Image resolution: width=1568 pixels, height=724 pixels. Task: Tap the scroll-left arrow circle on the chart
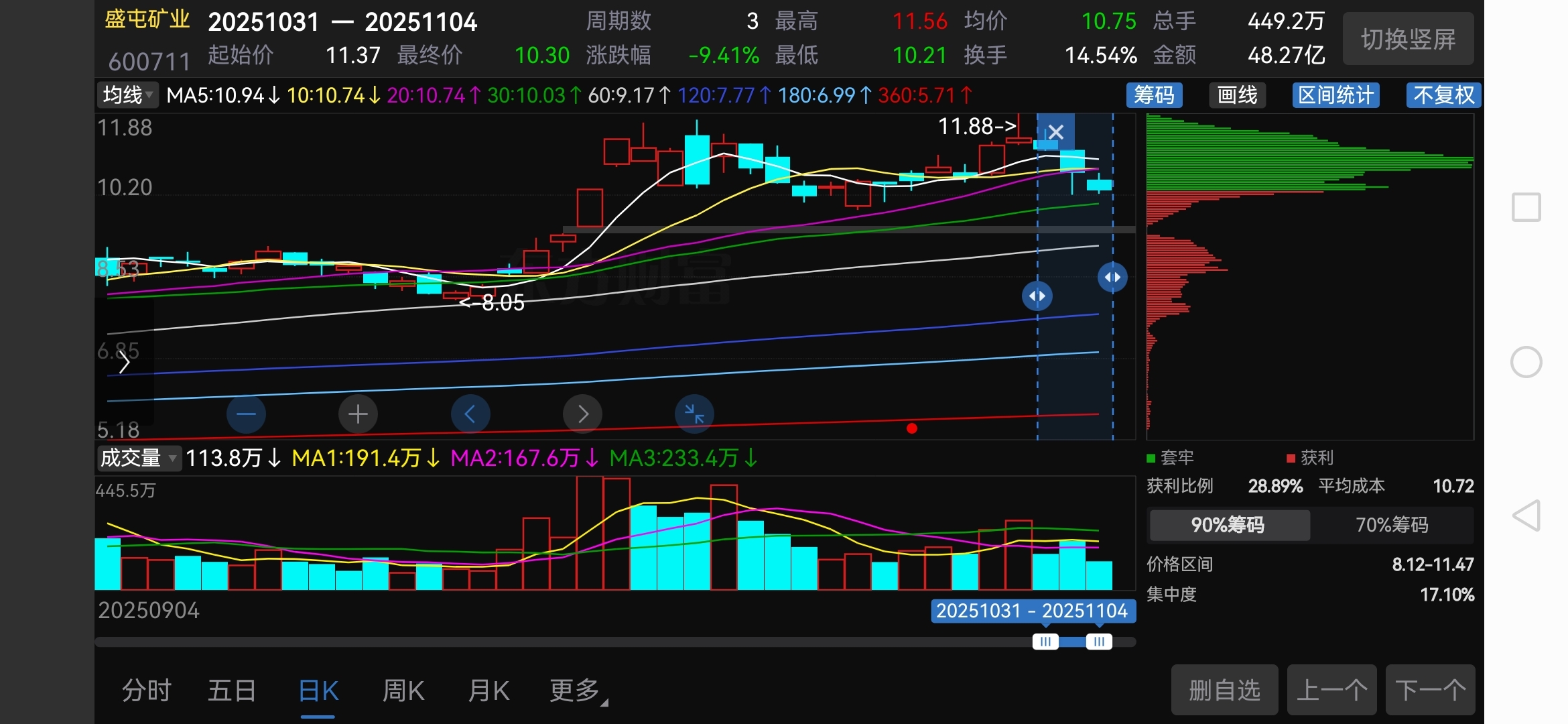click(x=470, y=414)
